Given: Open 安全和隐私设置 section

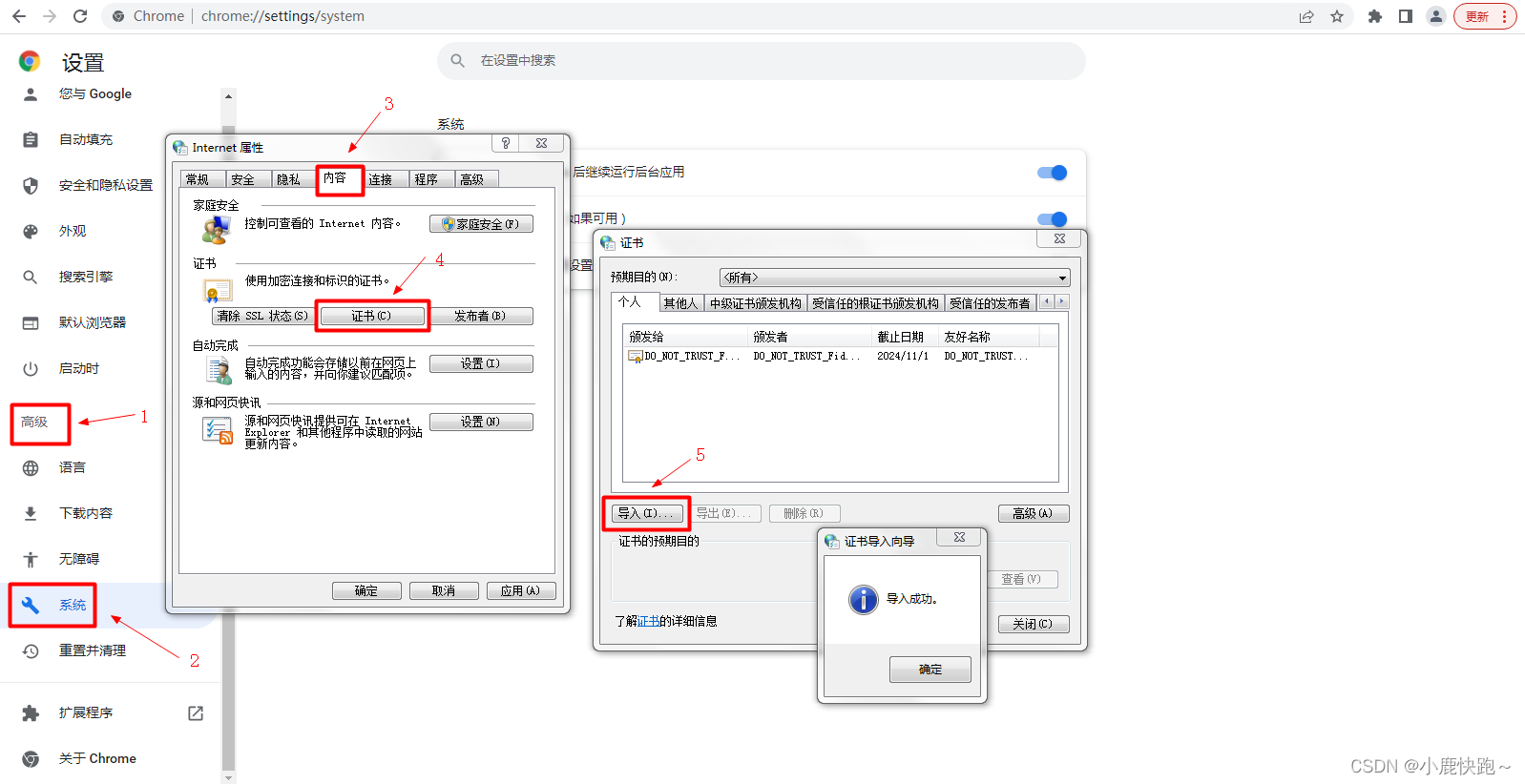Looking at the screenshot, I should [x=106, y=185].
